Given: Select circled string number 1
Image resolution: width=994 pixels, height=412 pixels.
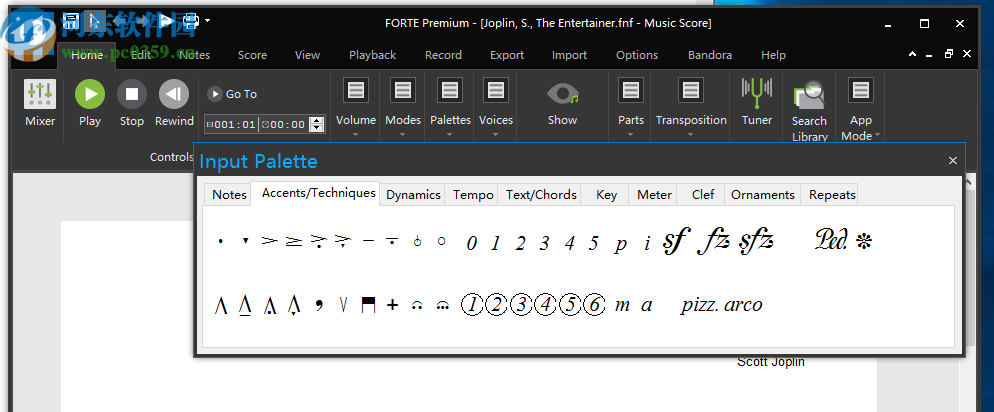Looking at the screenshot, I should coord(472,305).
